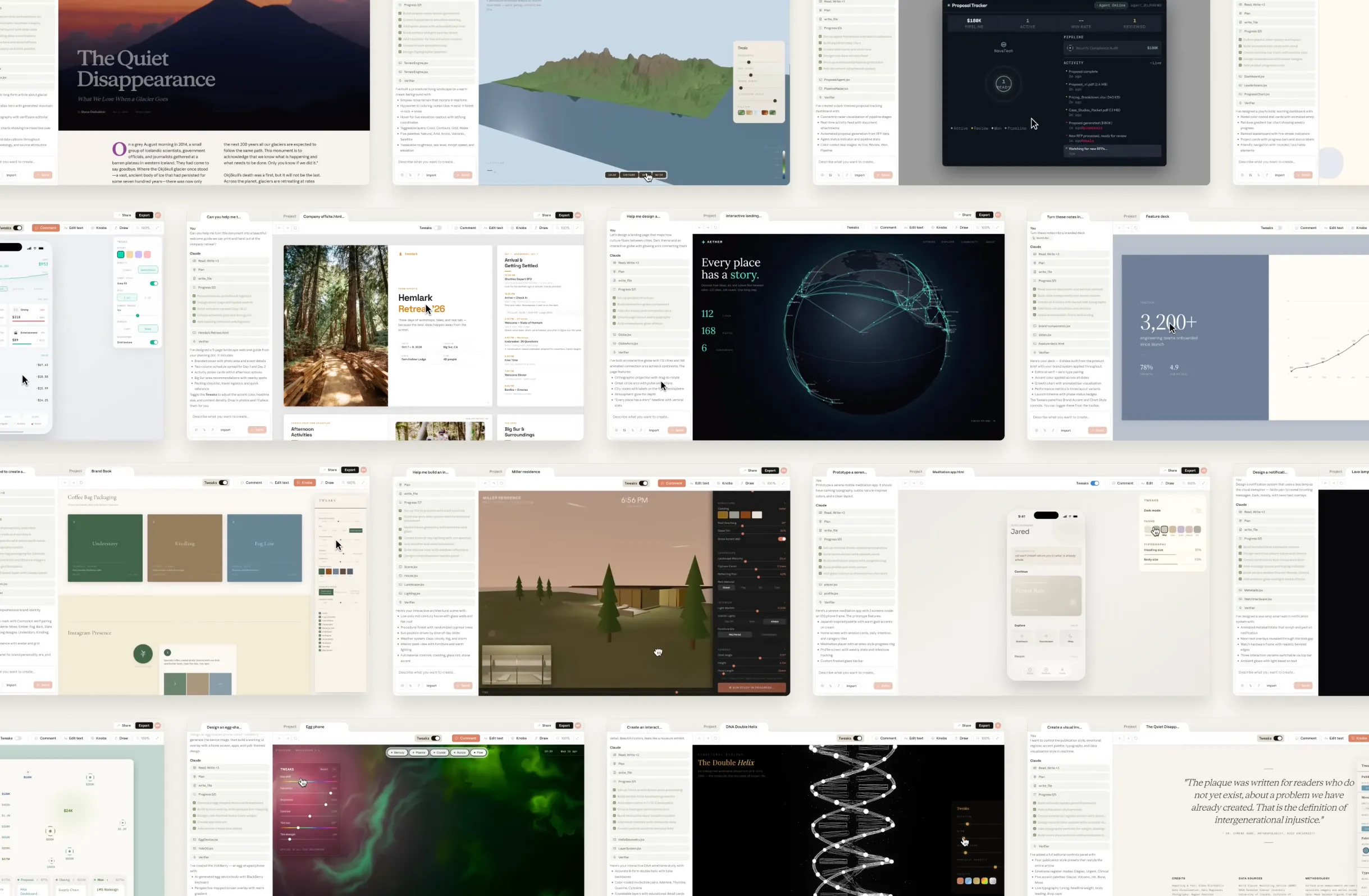Expand Read, Write +3 step in Interactive landing chat

pyautogui.click(x=650, y=263)
